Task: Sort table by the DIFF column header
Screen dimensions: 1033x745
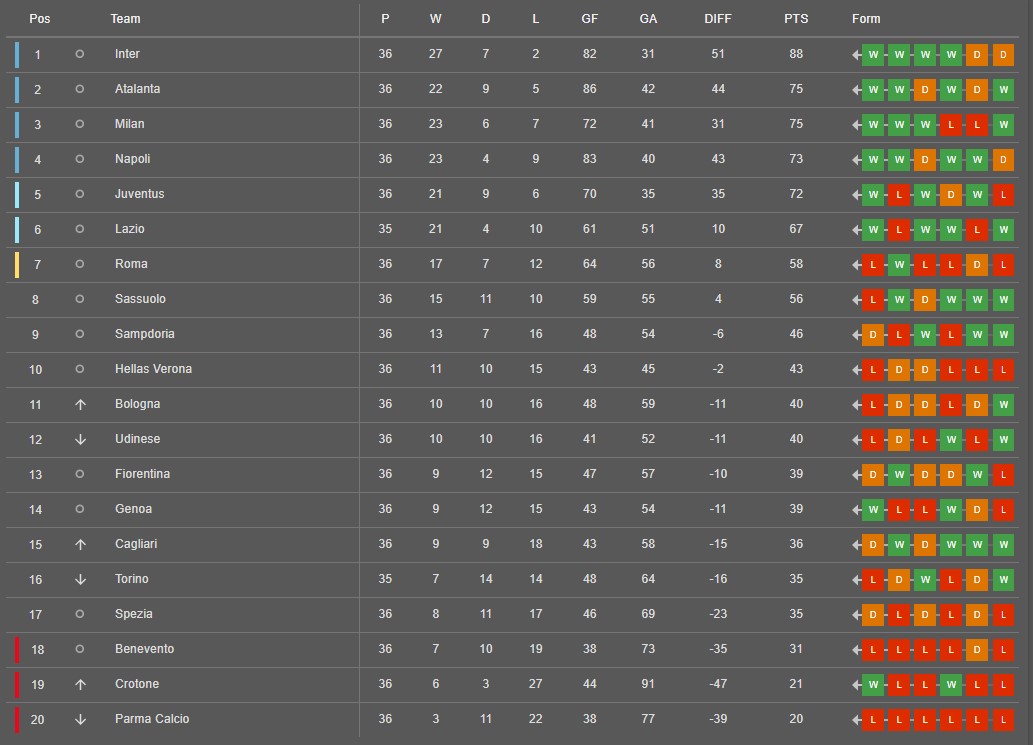Action: pyautogui.click(x=717, y=19)
